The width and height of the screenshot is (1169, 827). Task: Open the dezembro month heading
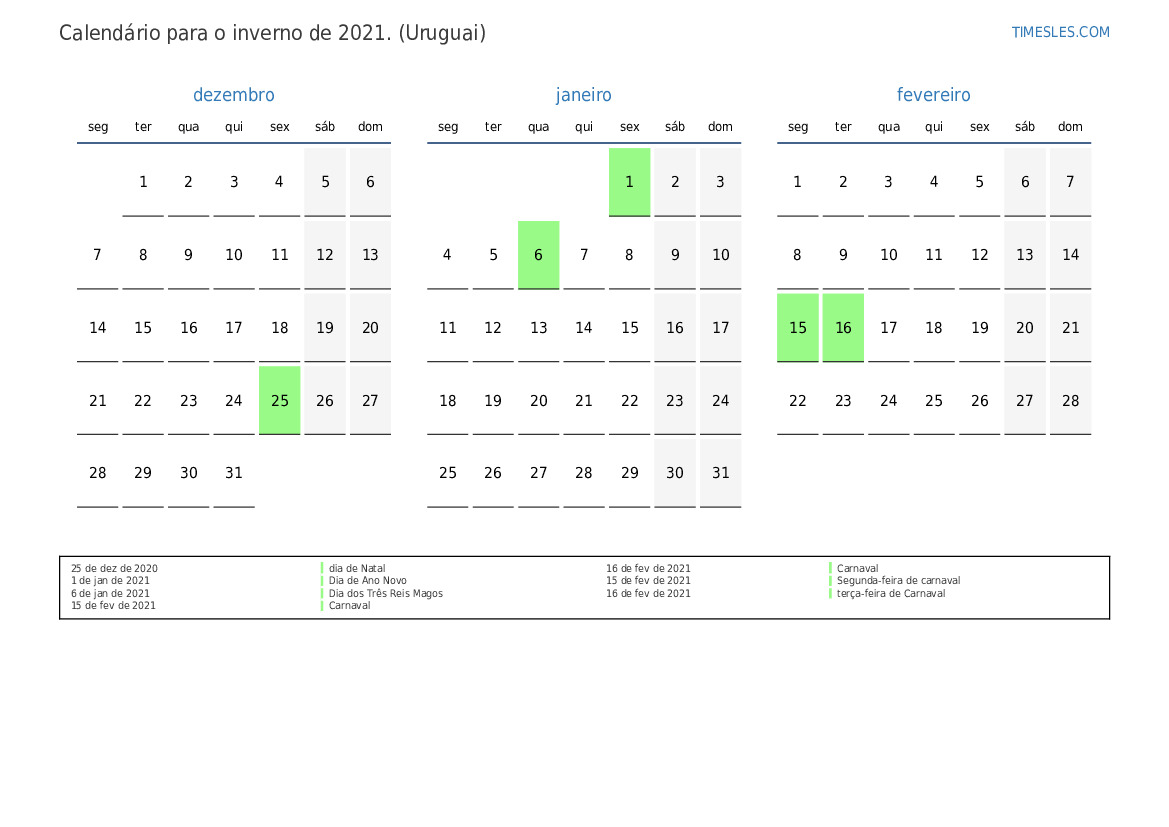click(x=233, y=95)
